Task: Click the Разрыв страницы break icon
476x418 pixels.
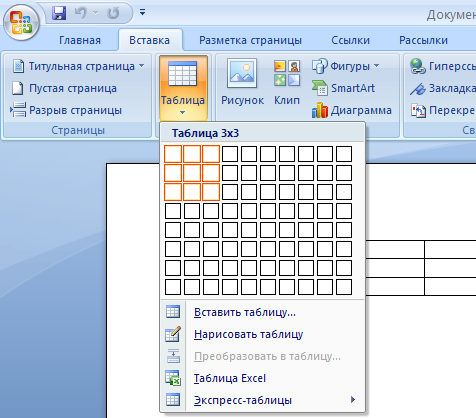Action: tap(18, 110)
